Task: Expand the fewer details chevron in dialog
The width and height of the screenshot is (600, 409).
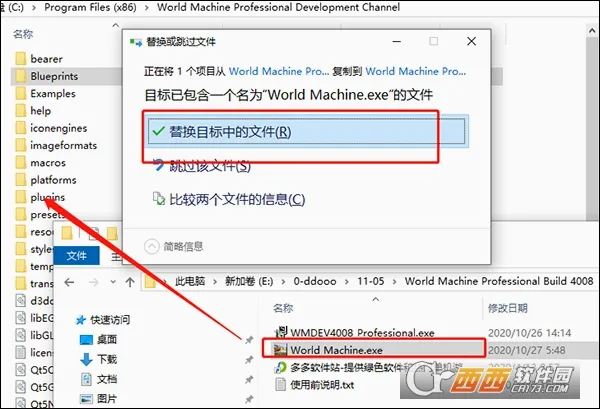Action: 152,246
